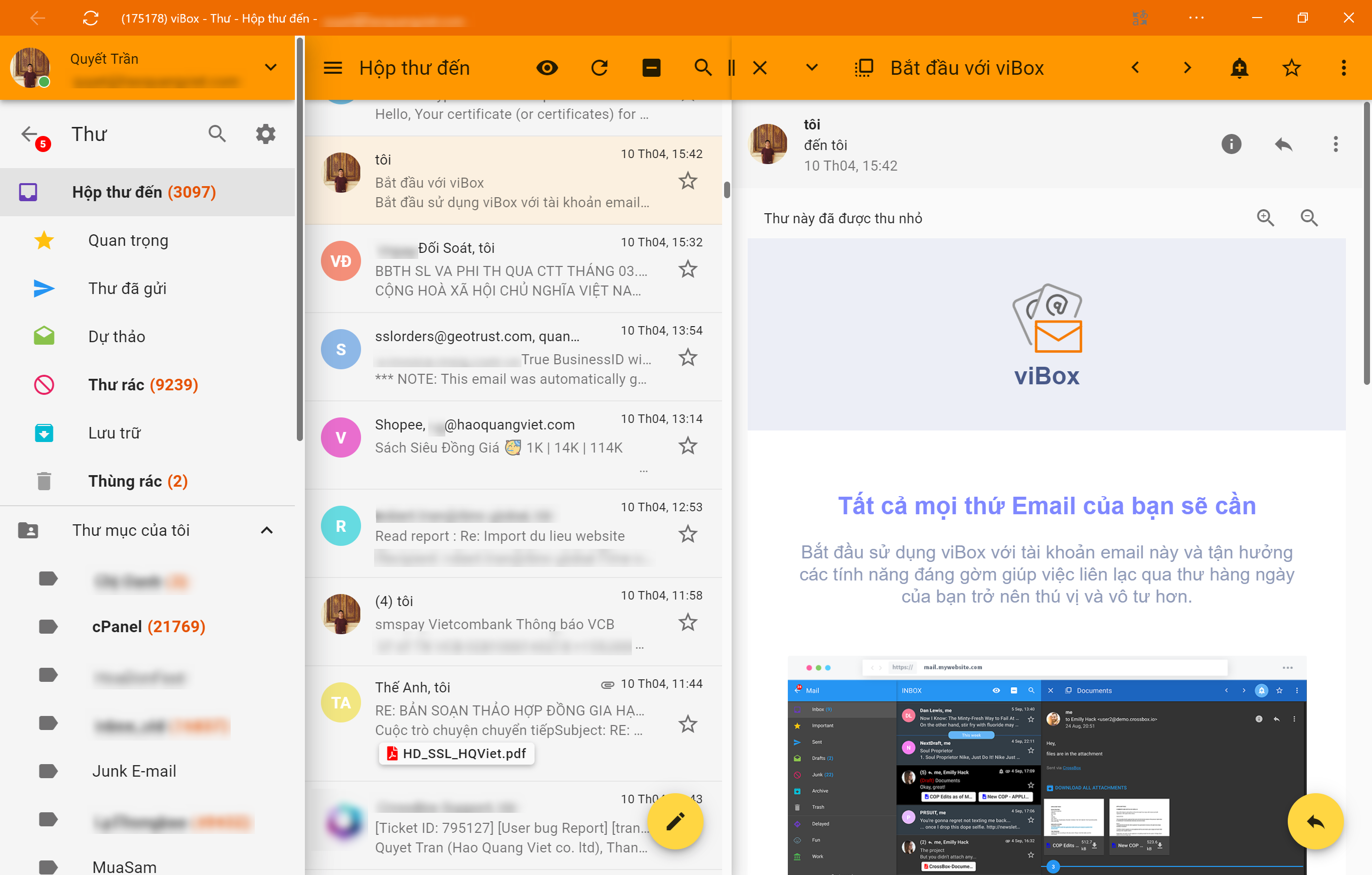Open mail settings gear icon

pos(265,134)
